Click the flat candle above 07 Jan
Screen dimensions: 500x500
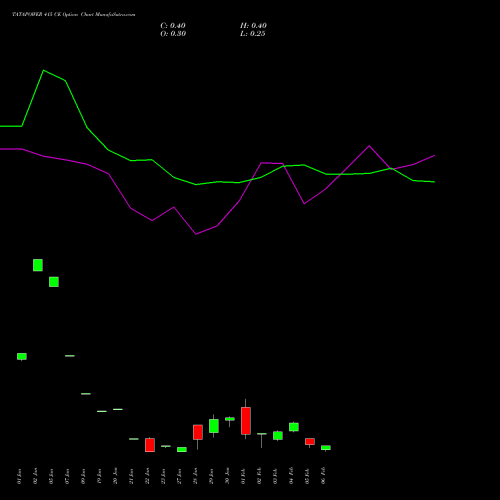coord(70,356)
